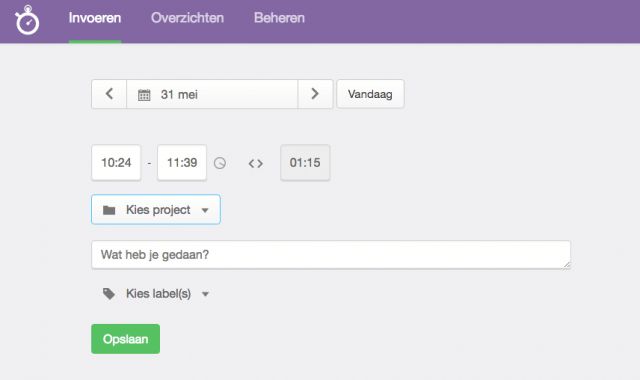This screenshot has height=380, width=640.
Task: Click the end time field 11:39
Action: pos(182,162)
